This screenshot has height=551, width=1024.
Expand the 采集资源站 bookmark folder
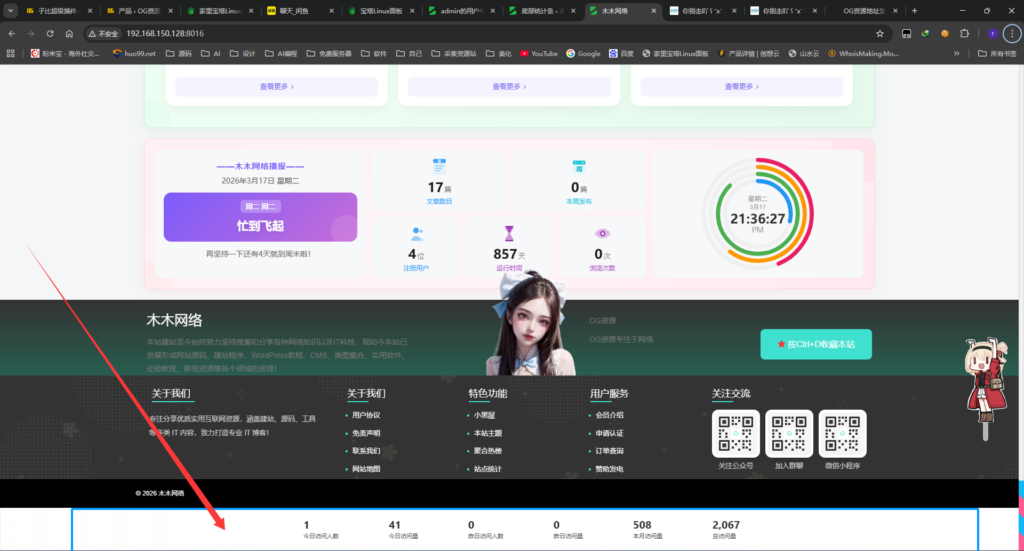(454, 54)
